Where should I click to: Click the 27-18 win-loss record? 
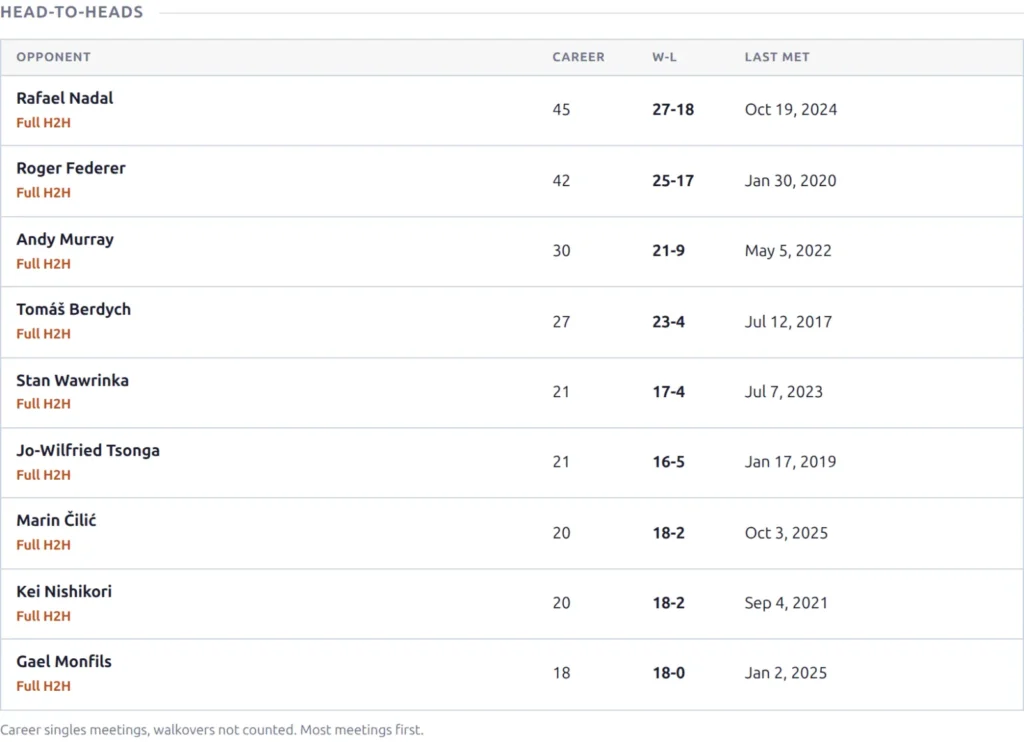[x=673, y=109]
